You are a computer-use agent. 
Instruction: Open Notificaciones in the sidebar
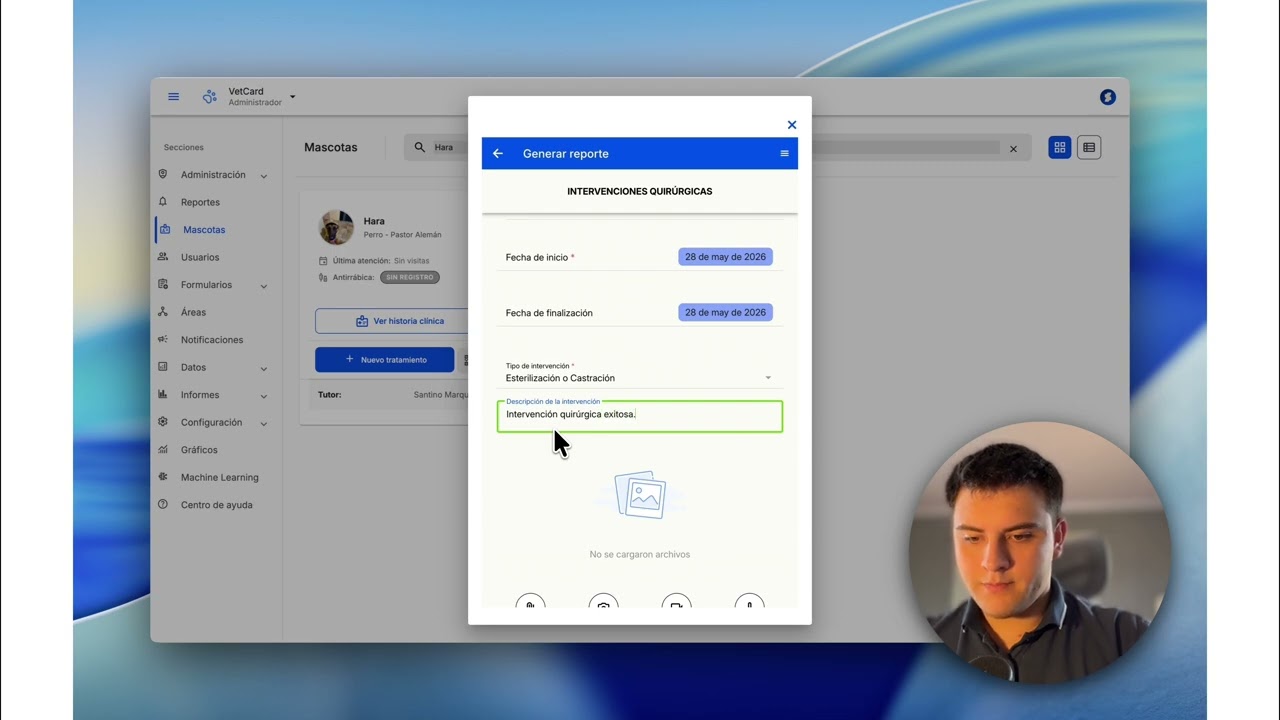point(212,340)
